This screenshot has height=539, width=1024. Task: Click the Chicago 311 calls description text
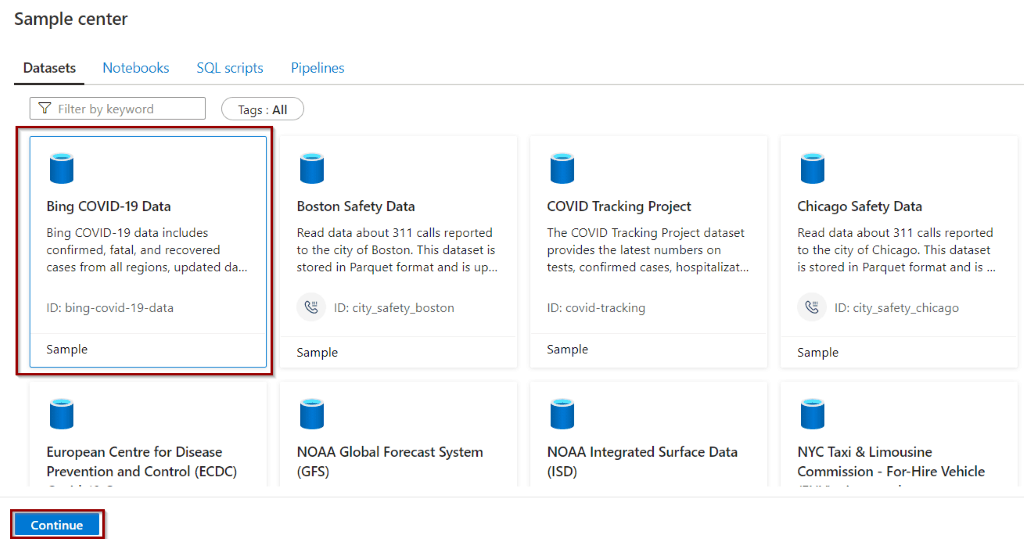click(896, 250)
